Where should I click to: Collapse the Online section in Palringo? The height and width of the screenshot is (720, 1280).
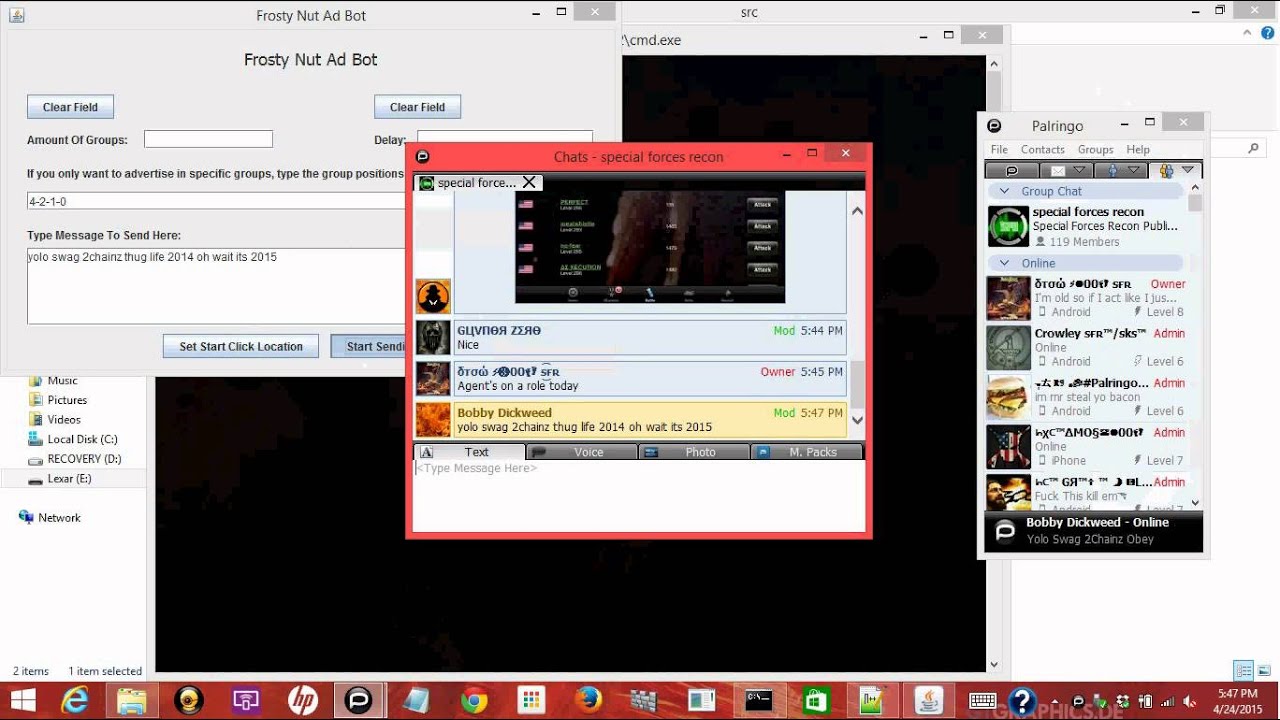pyautogui.click(x=1003, y=263)
